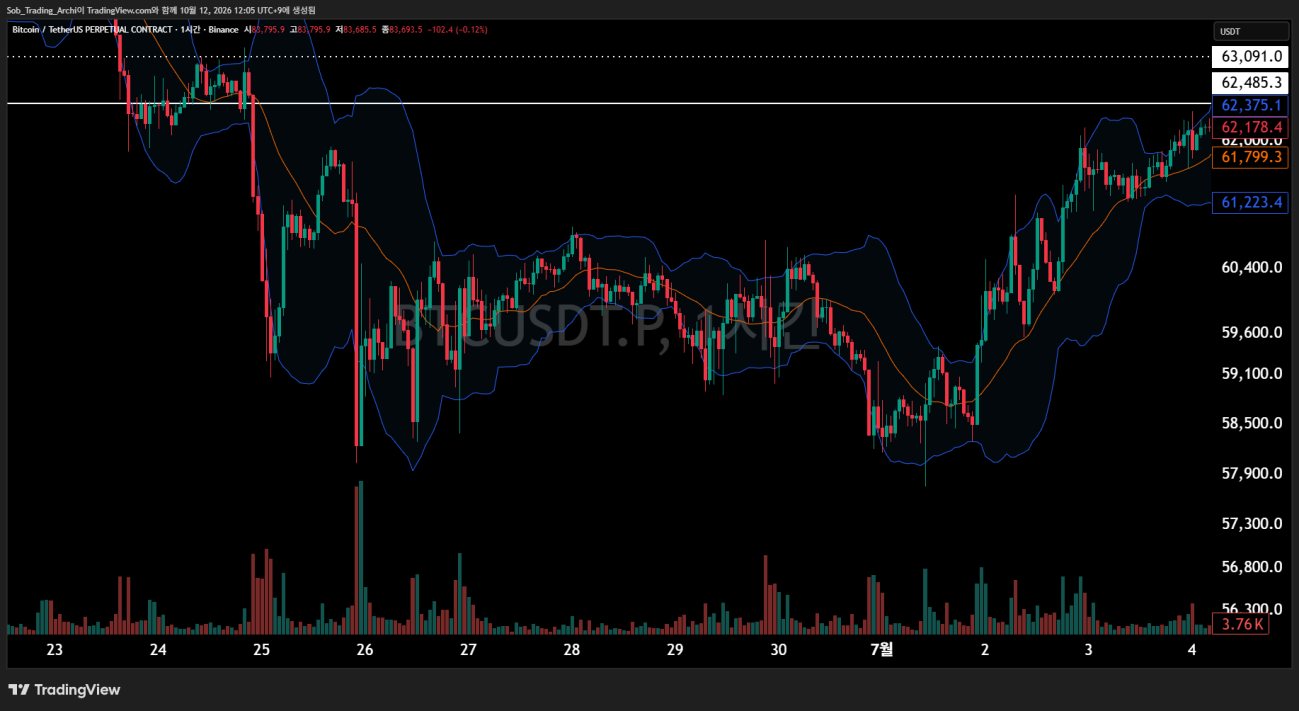
Task: Click the TradingView logo
Action: click(64, 690)
